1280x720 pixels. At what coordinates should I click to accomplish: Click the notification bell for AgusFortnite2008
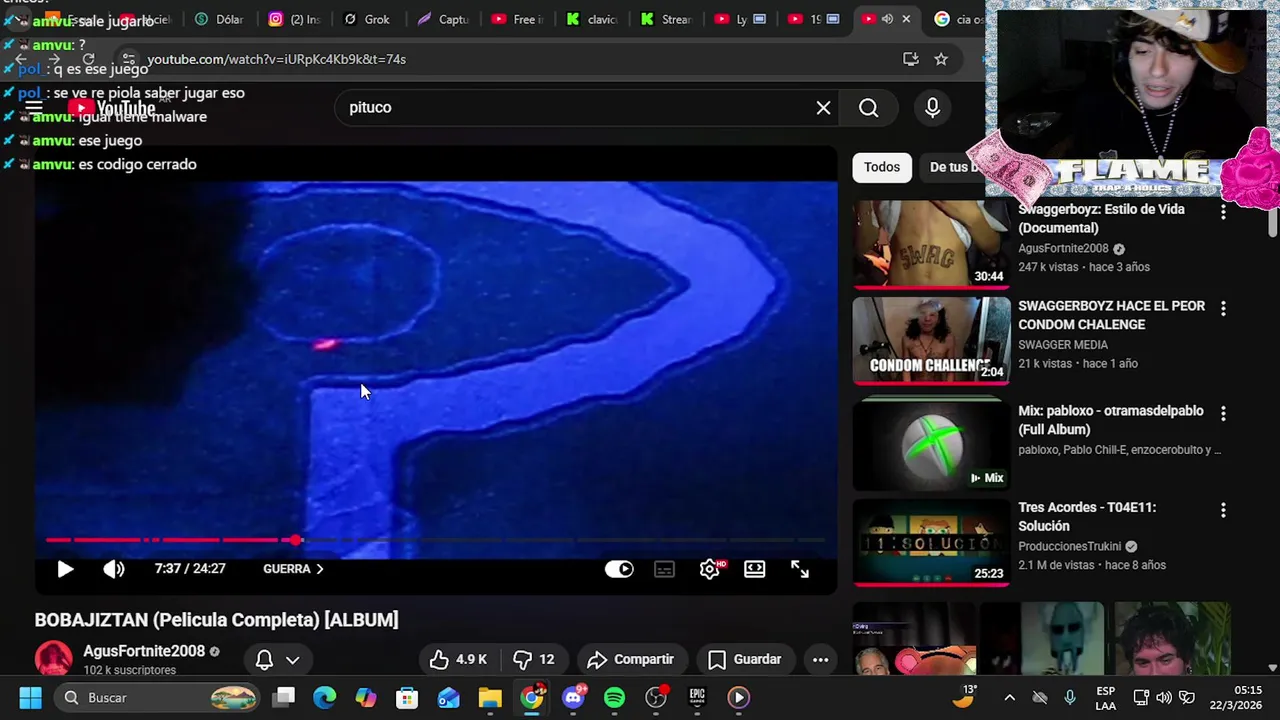(264, 660)
